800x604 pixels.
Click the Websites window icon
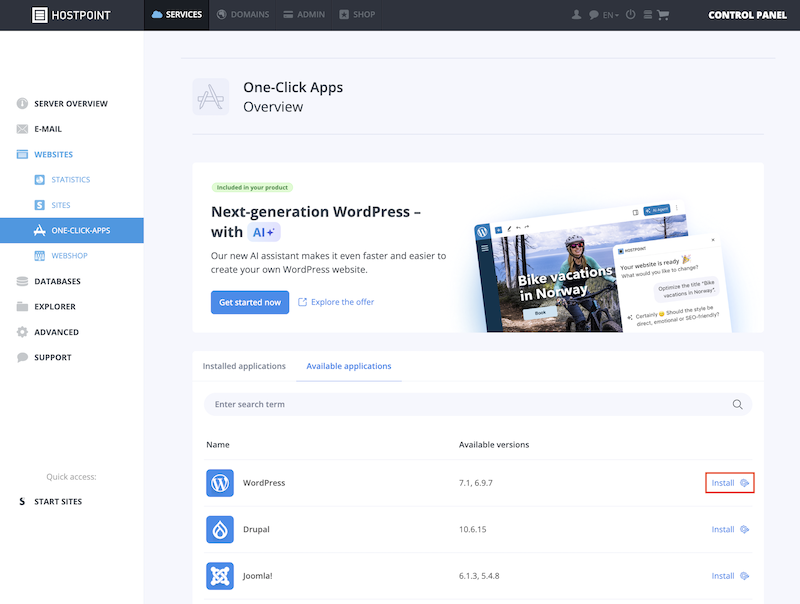[x=22, y=154]
